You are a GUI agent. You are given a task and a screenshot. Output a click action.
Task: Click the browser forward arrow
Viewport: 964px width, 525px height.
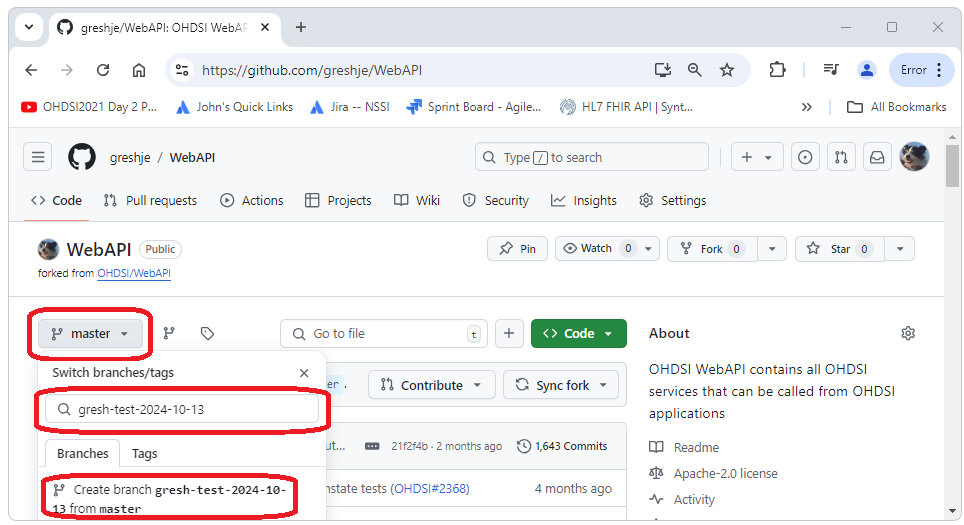tap(66, 70)
